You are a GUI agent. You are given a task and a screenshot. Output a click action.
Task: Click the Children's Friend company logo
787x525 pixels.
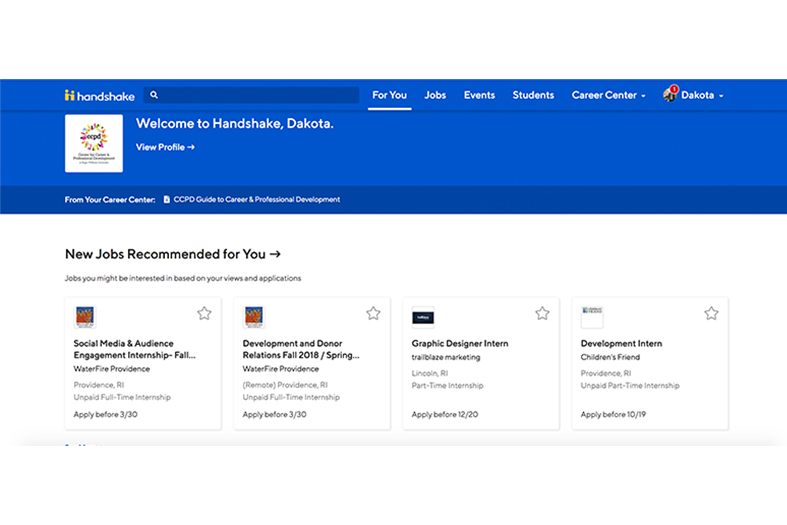[592, 317]
